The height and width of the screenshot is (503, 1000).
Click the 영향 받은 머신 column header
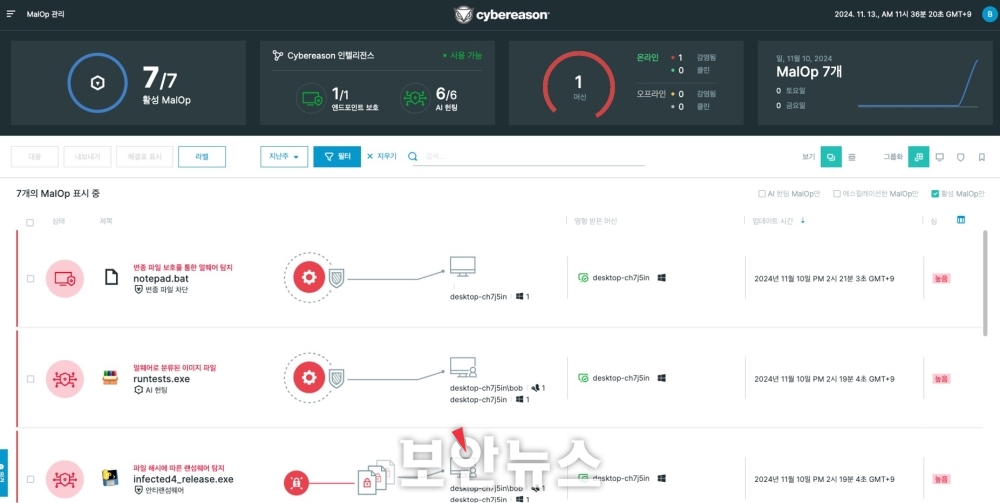(596, 221)
